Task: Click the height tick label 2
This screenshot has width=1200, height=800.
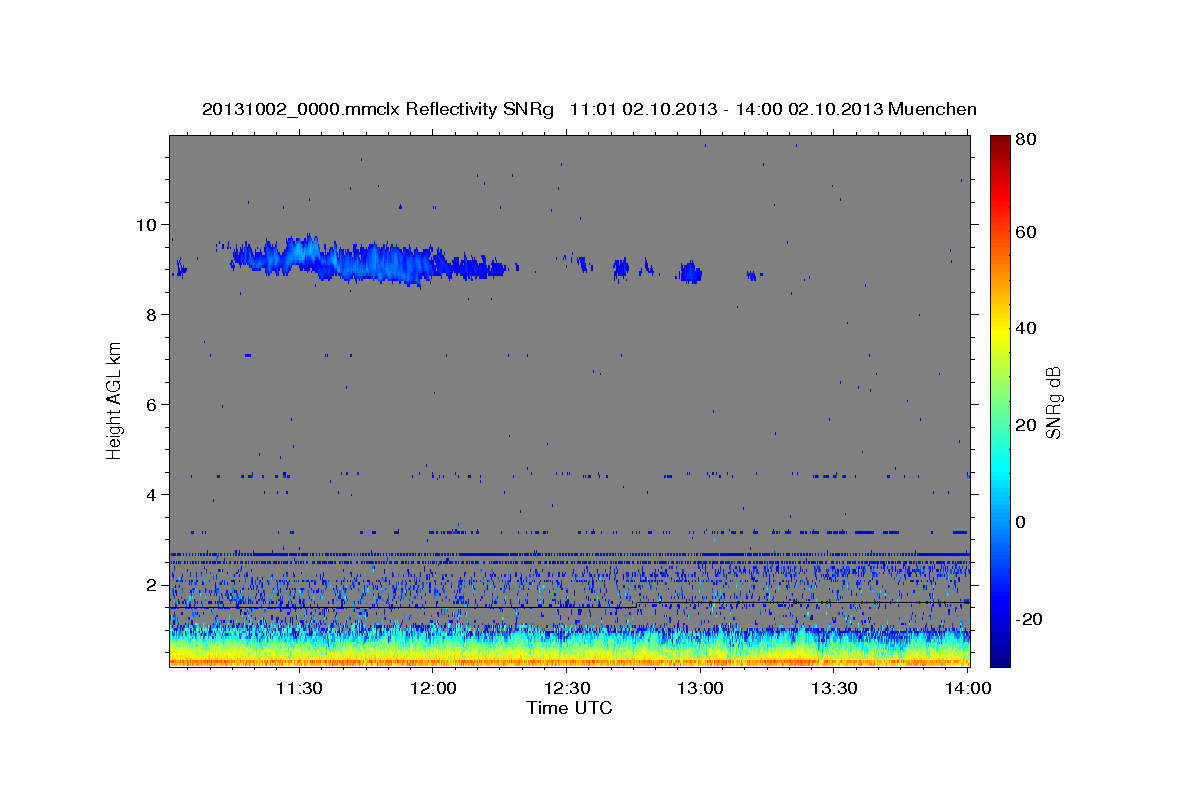Action: click(152, 584)
